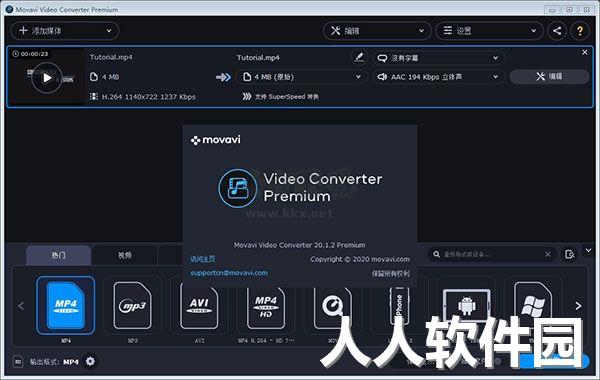Select the MP3 format preset
This screenshot has width=600, height=380.
[x=132, y=305]
